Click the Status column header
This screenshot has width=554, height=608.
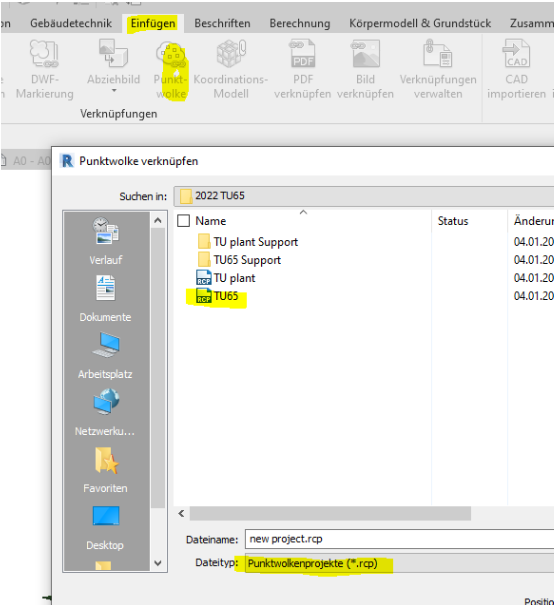[x=453, y=221]
